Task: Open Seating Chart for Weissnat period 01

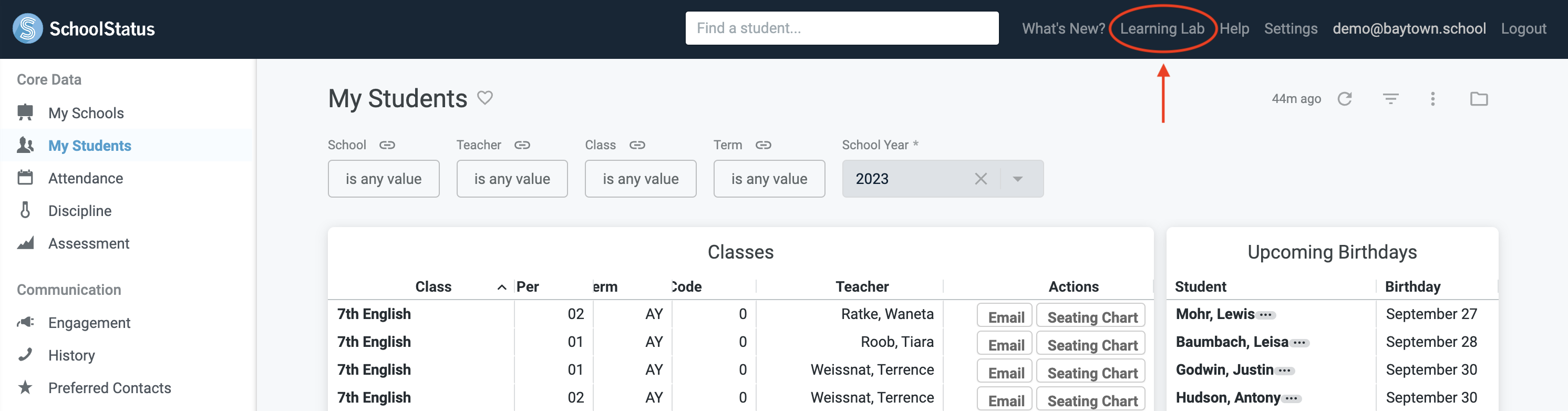Action: click(1091, 371)
